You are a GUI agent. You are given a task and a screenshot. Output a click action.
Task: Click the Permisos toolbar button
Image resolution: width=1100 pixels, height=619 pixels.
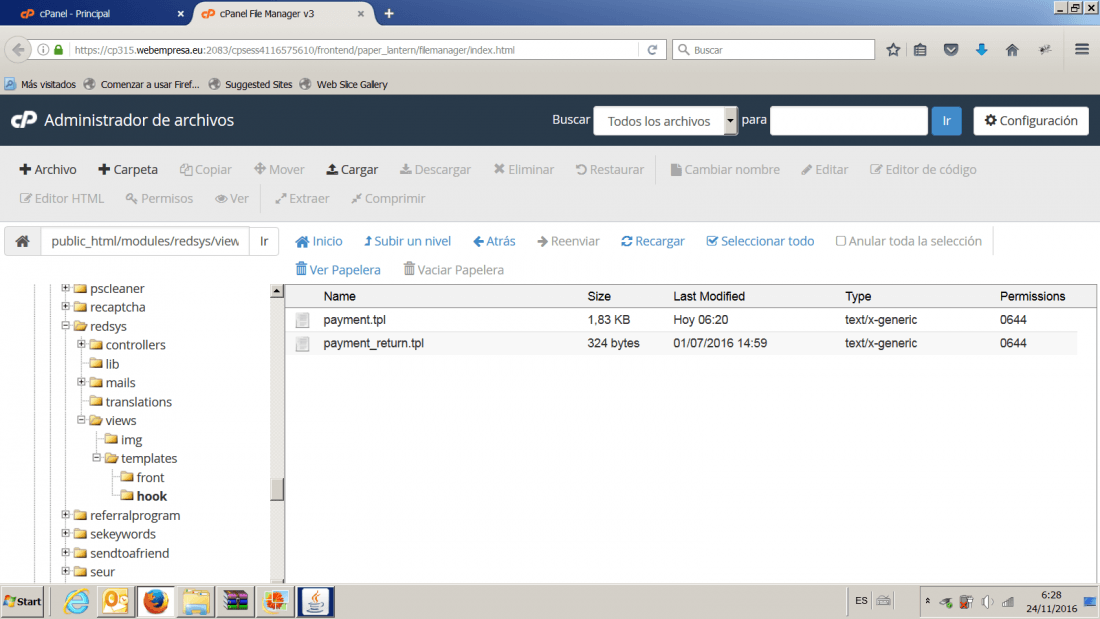(x=159, y=198)
